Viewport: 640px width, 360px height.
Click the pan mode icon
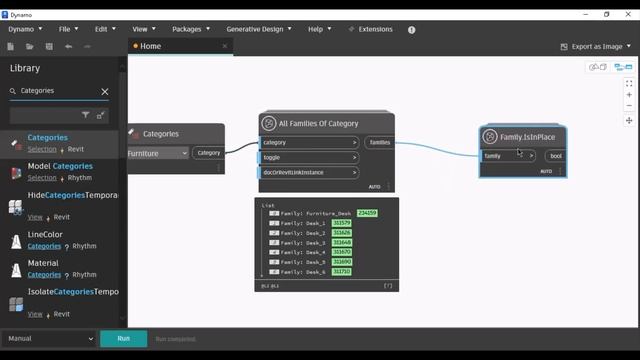click(x=629, y=121)
